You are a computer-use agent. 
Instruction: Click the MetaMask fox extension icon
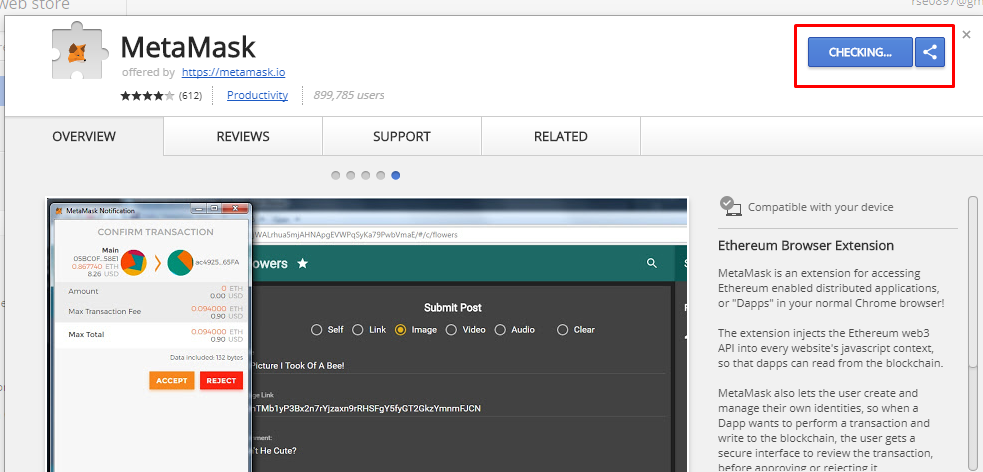click(x=77, y=51)
